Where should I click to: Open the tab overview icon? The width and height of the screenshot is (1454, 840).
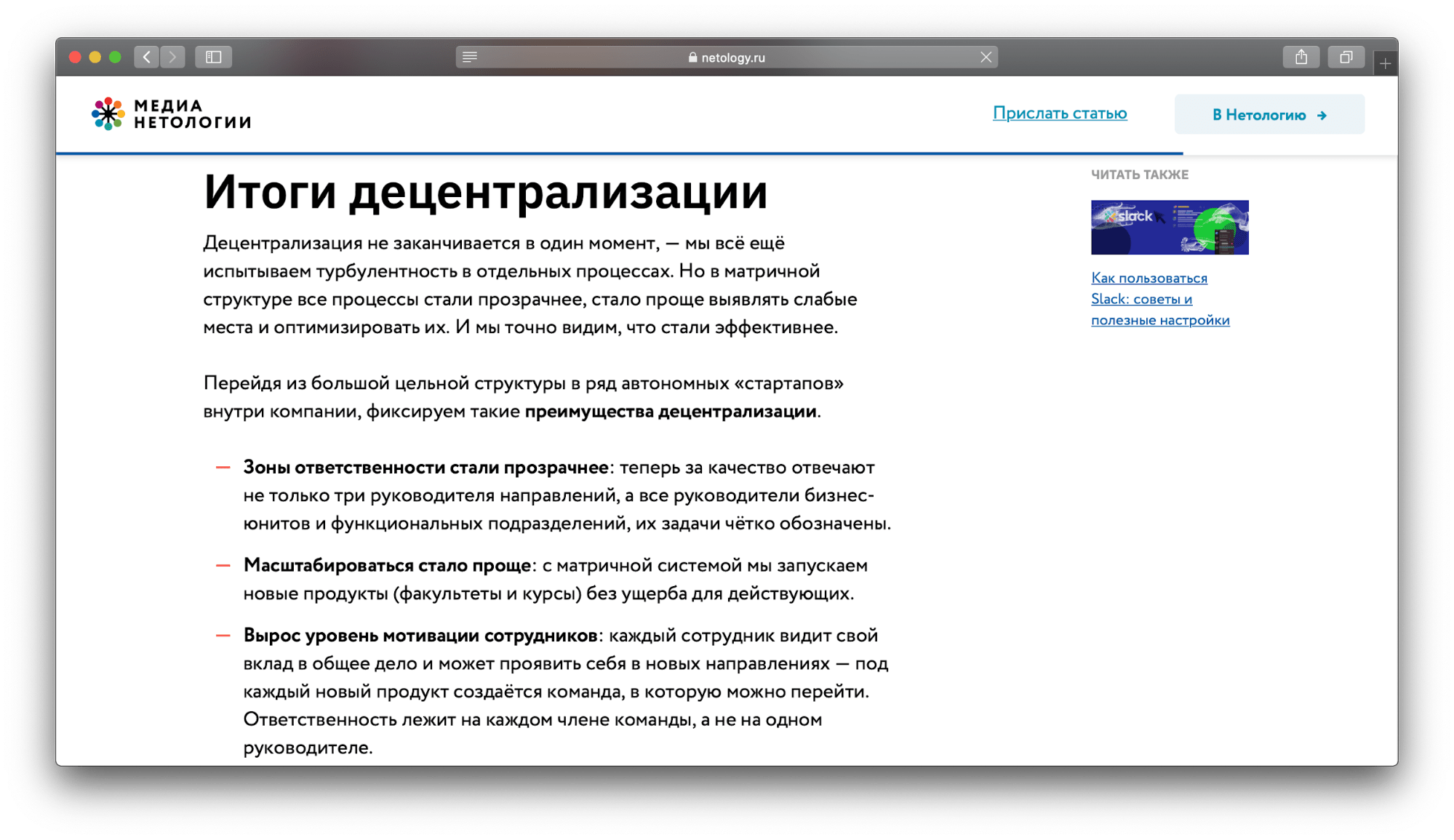click(x=1346, y=57)
